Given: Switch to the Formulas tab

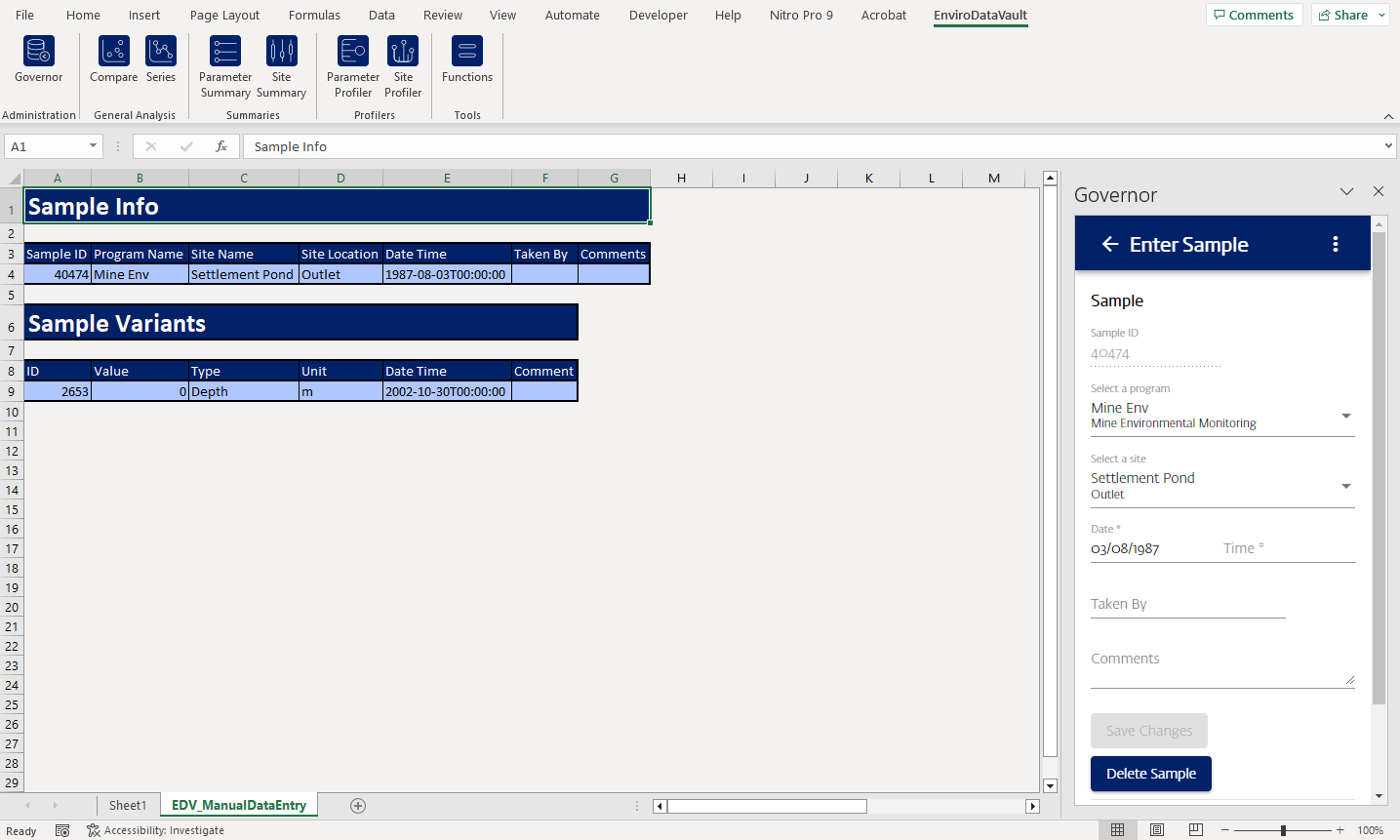Looking at the screenshot, I should [314, 15].
